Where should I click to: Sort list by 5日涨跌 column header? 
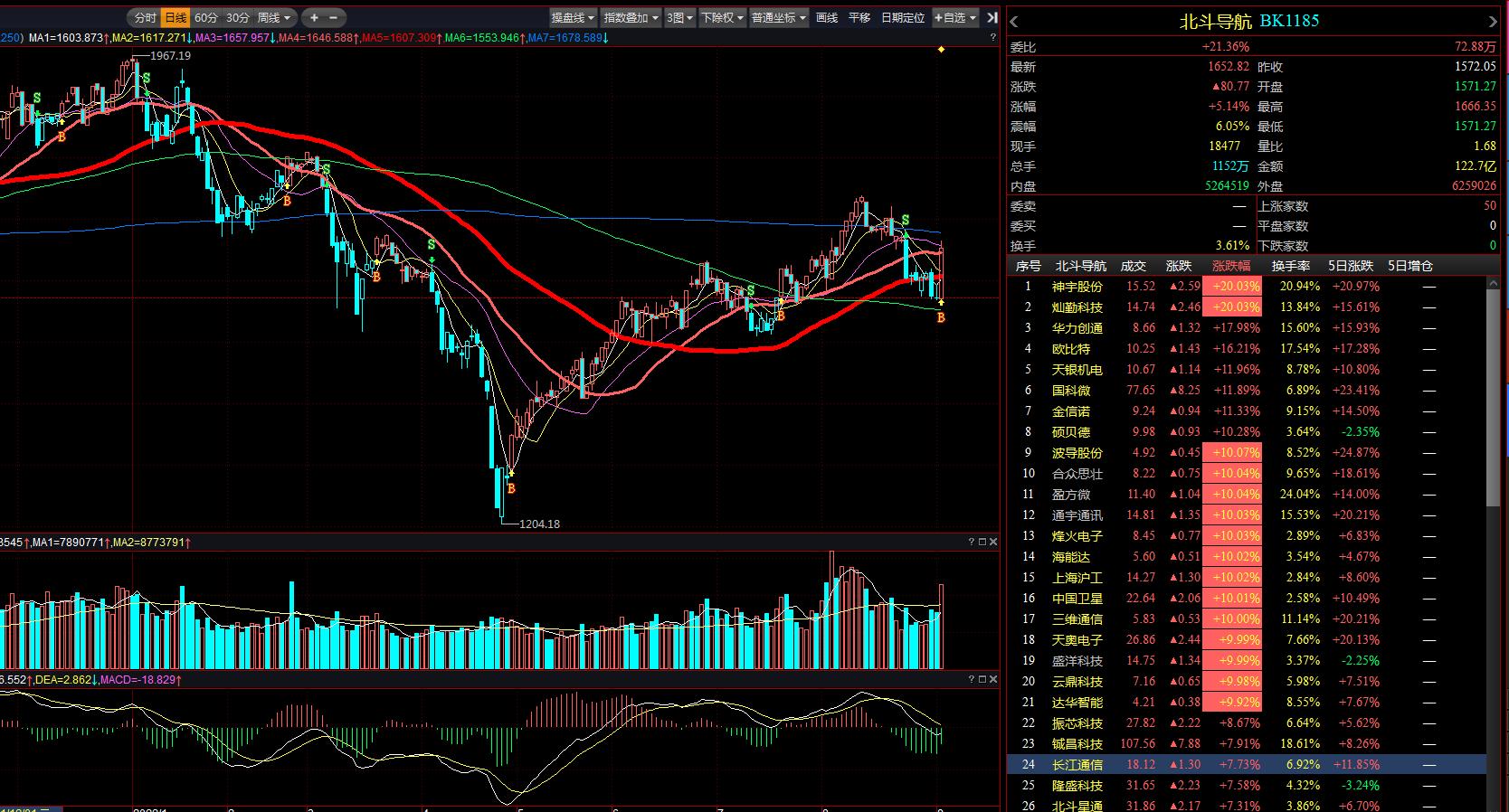click(x=1351, y=266)
